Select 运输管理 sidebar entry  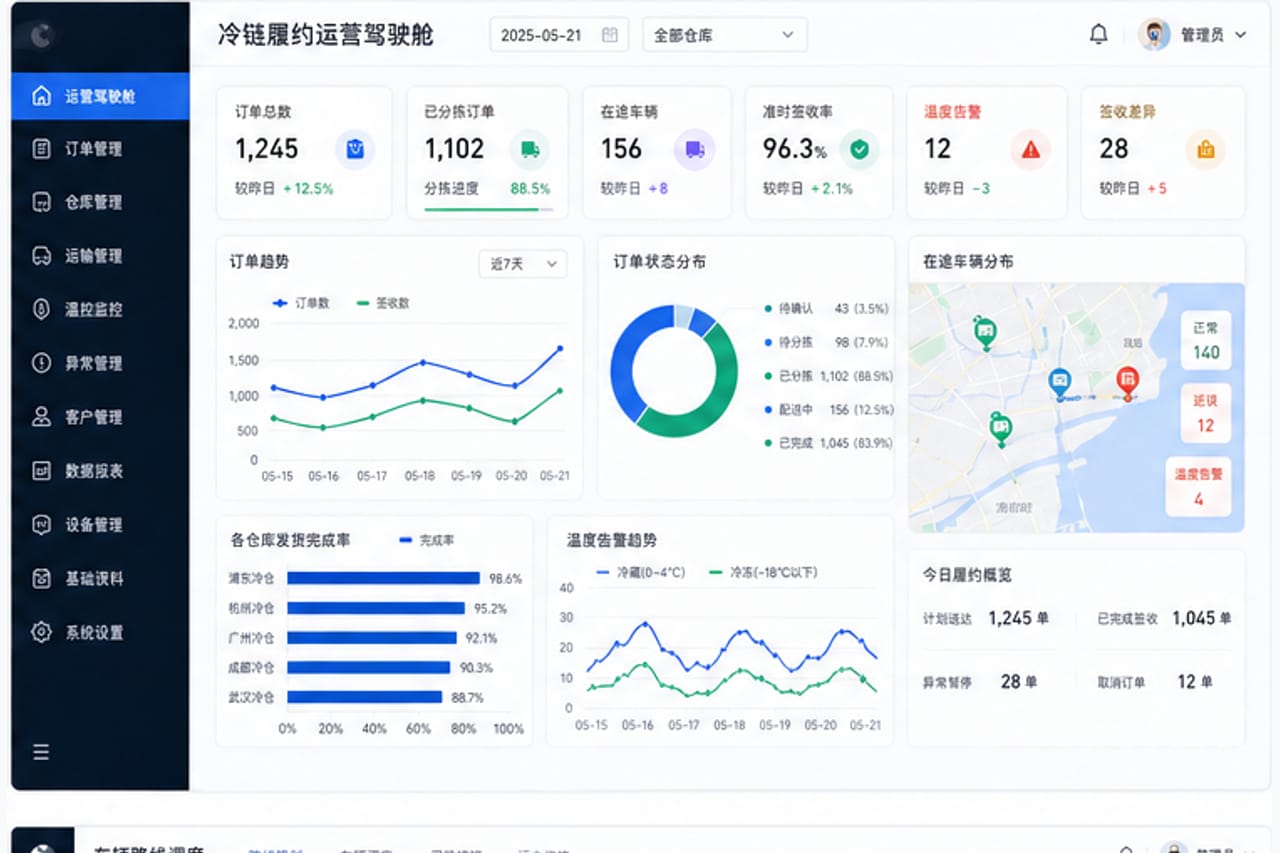click(x=100, y=256)
